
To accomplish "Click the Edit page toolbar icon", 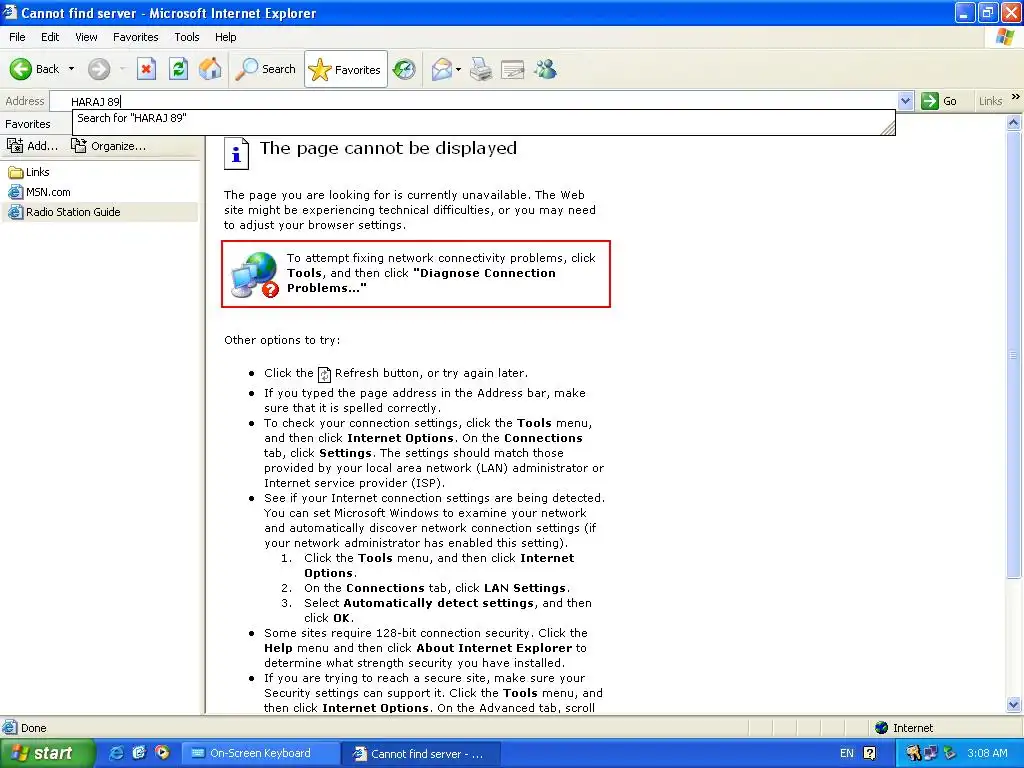I will click(x=513, y=69).
